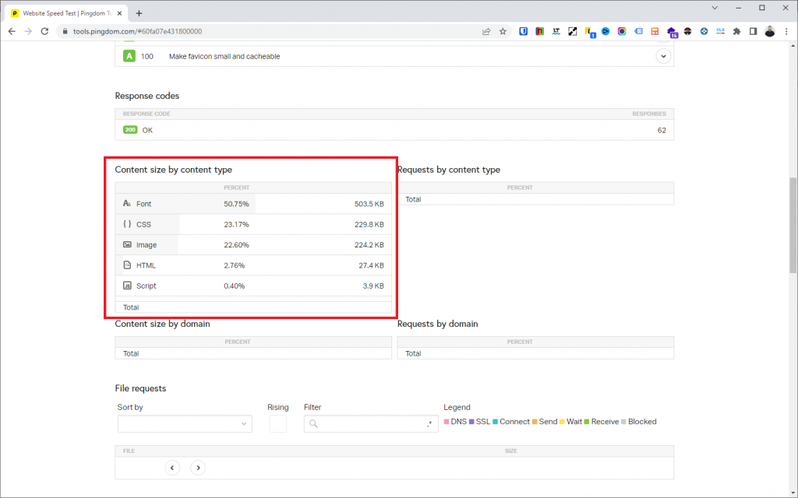Go to the next file requests page
Screen dimensions: 798x498
click(198, 467)
